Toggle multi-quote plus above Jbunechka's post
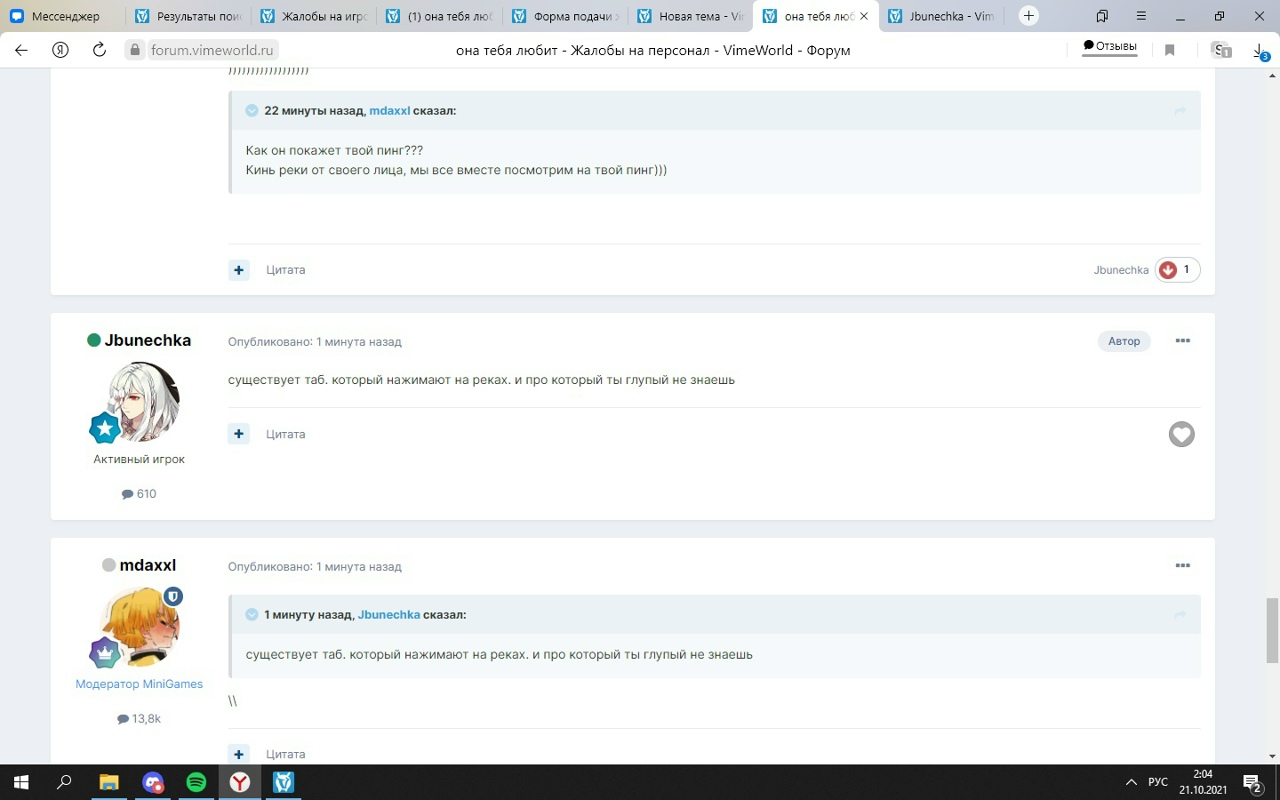Viewport: 1280px width, 800px height. coord(239,270)
